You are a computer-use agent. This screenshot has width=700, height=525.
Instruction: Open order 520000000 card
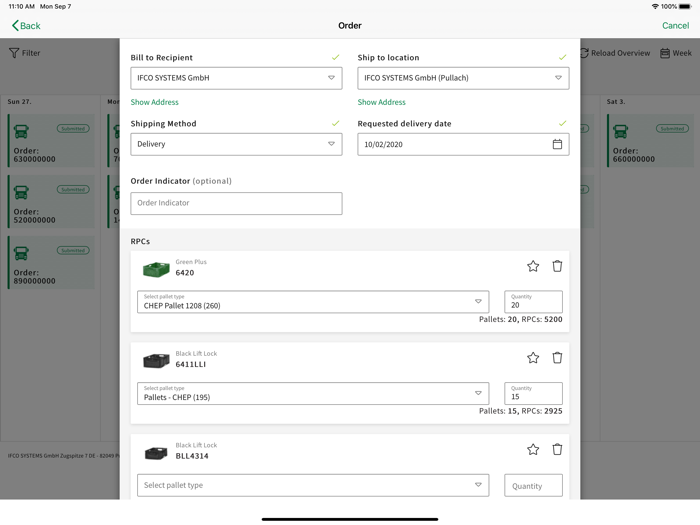click(x=51, y=202)
